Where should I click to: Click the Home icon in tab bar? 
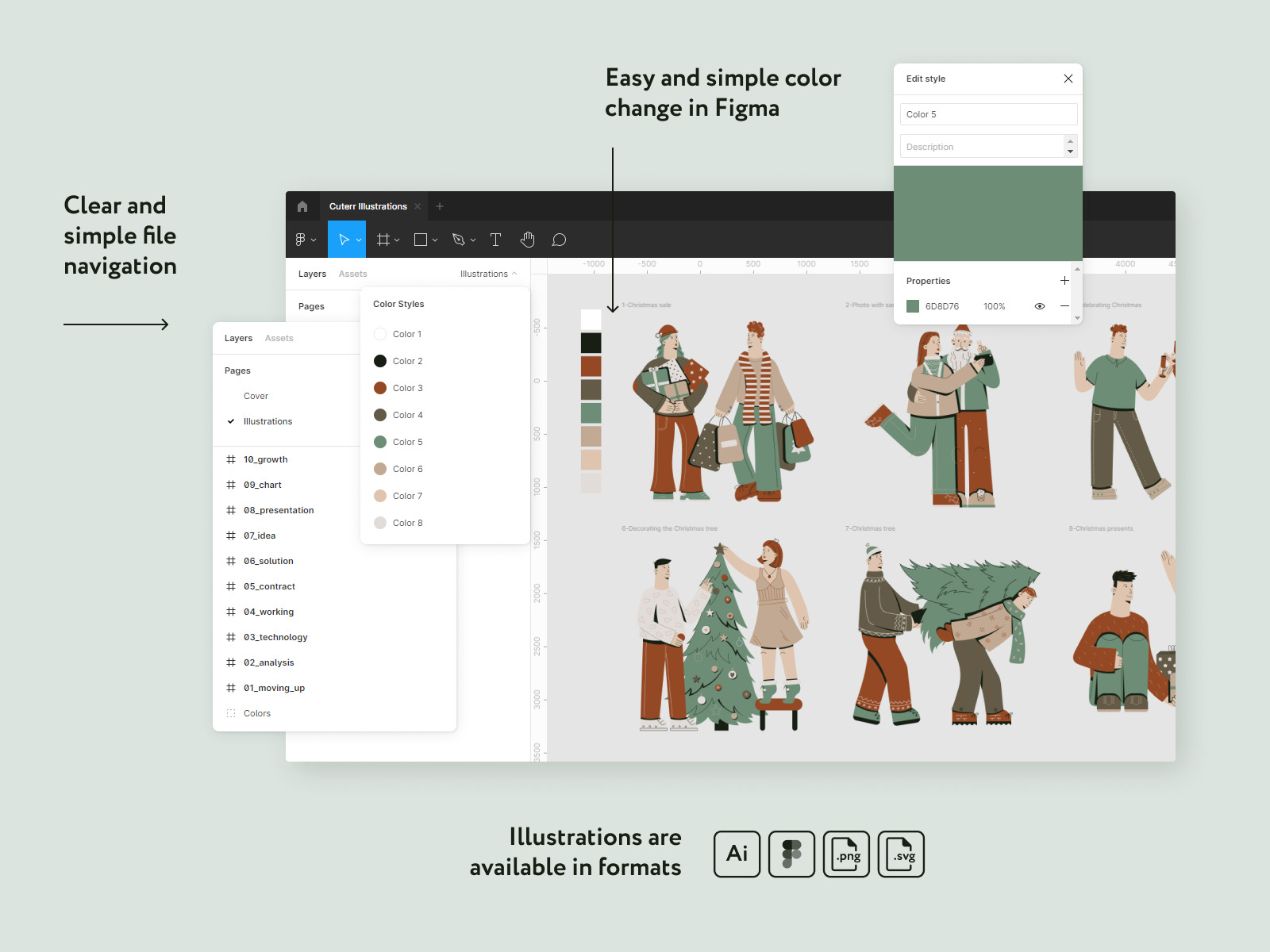(302, 206)
